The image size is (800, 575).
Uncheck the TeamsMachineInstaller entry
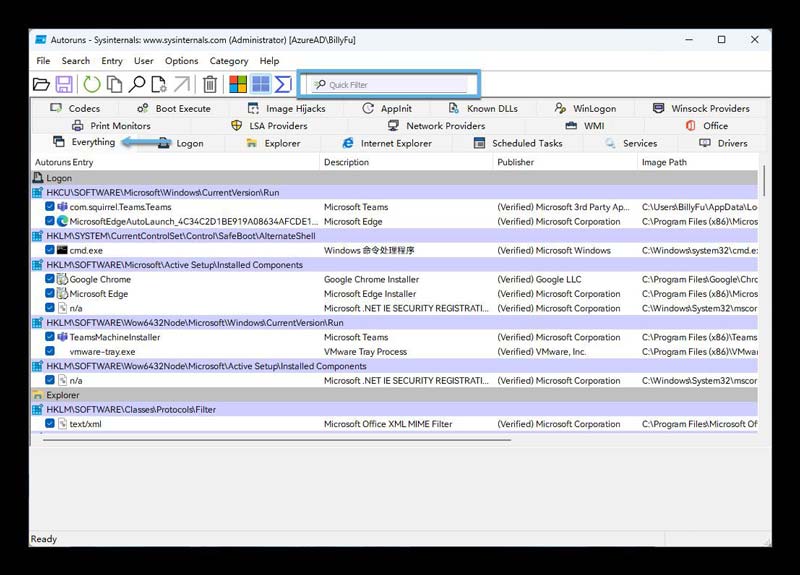49,337
